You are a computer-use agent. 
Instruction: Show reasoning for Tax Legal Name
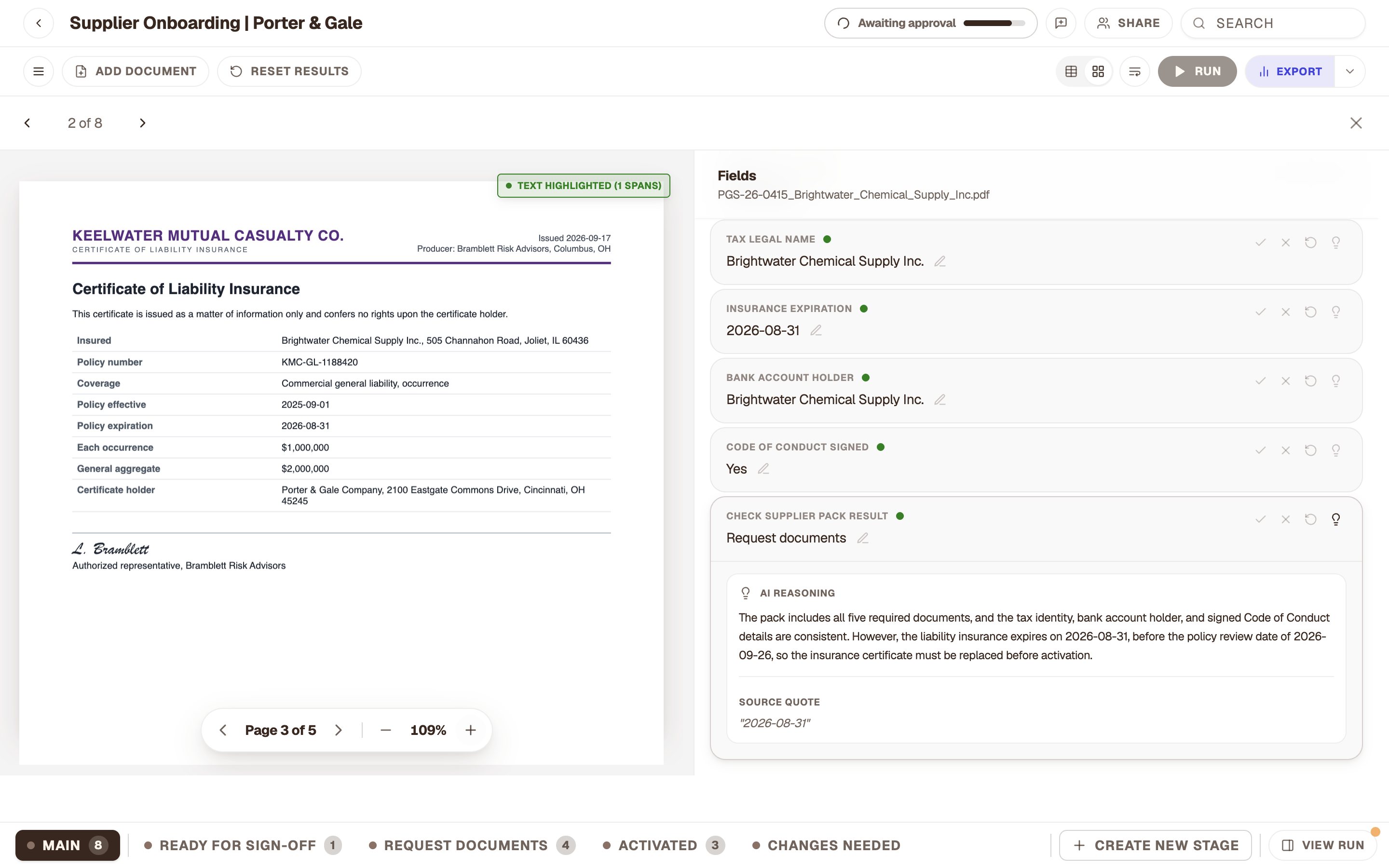[x=1335, y=242]
